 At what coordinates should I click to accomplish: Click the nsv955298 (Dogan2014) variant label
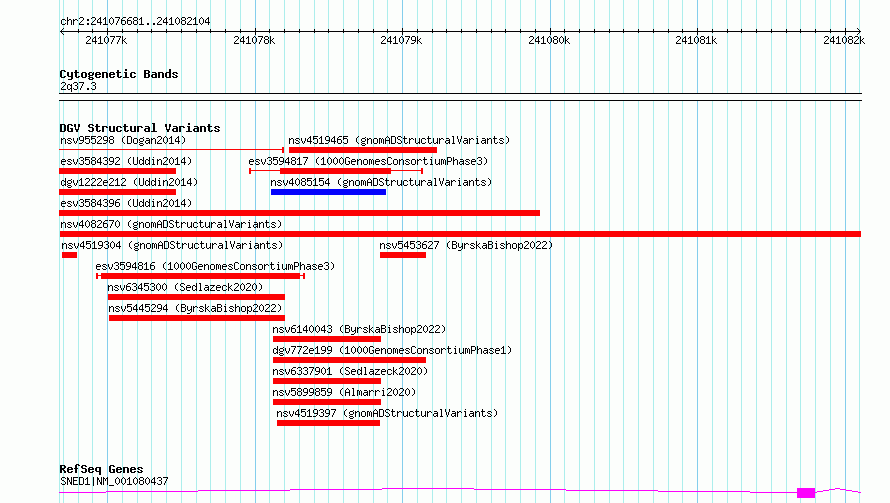tap(123, 140)
